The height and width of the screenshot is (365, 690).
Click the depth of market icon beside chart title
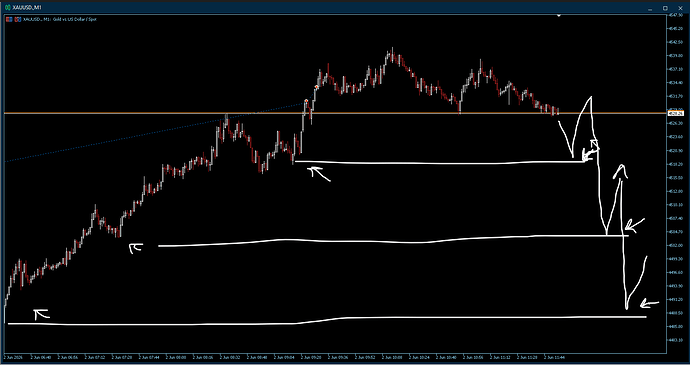coord(18,19)
